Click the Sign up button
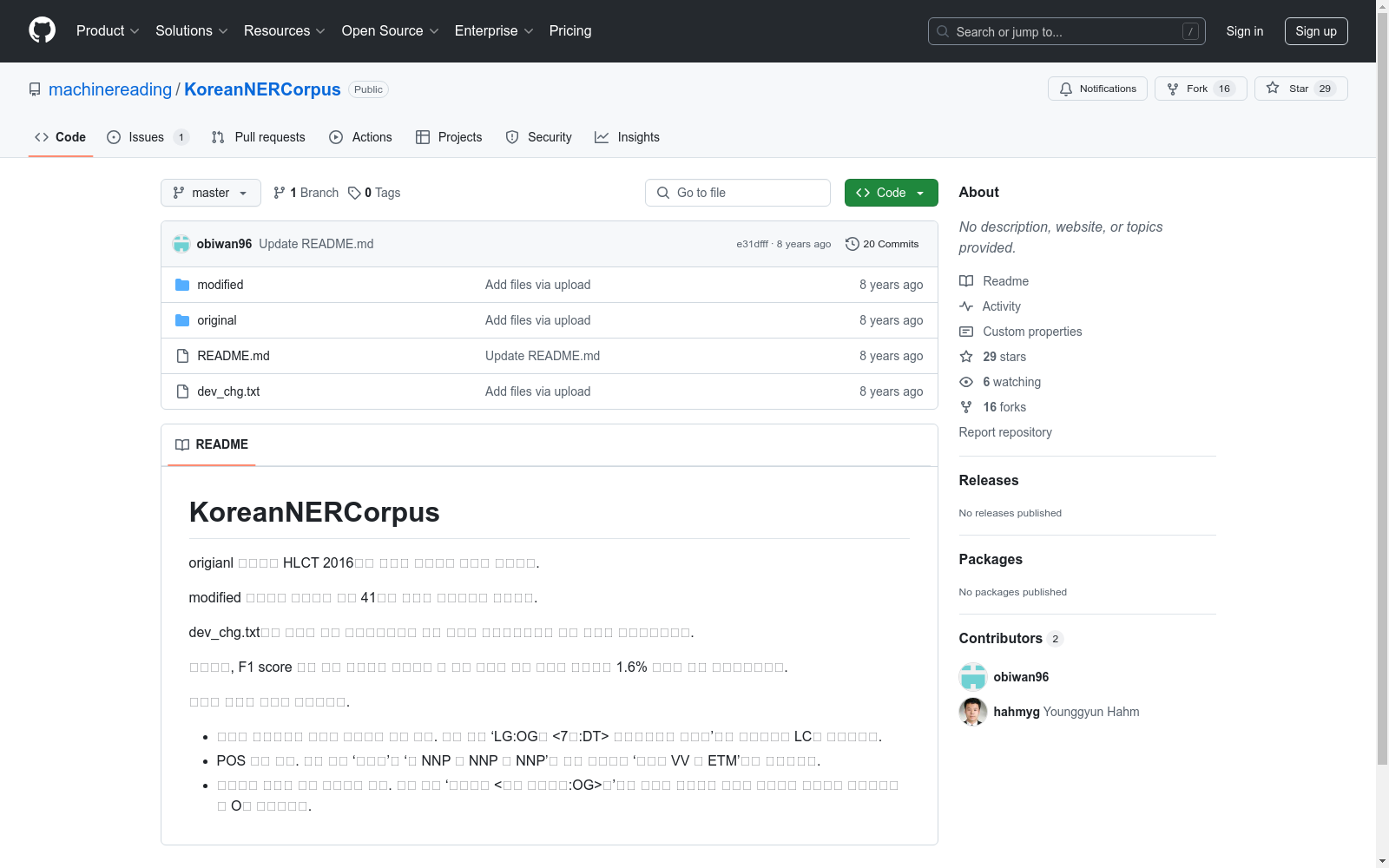The height and width of the screenshot is (868, 1389). point(1316,31)
